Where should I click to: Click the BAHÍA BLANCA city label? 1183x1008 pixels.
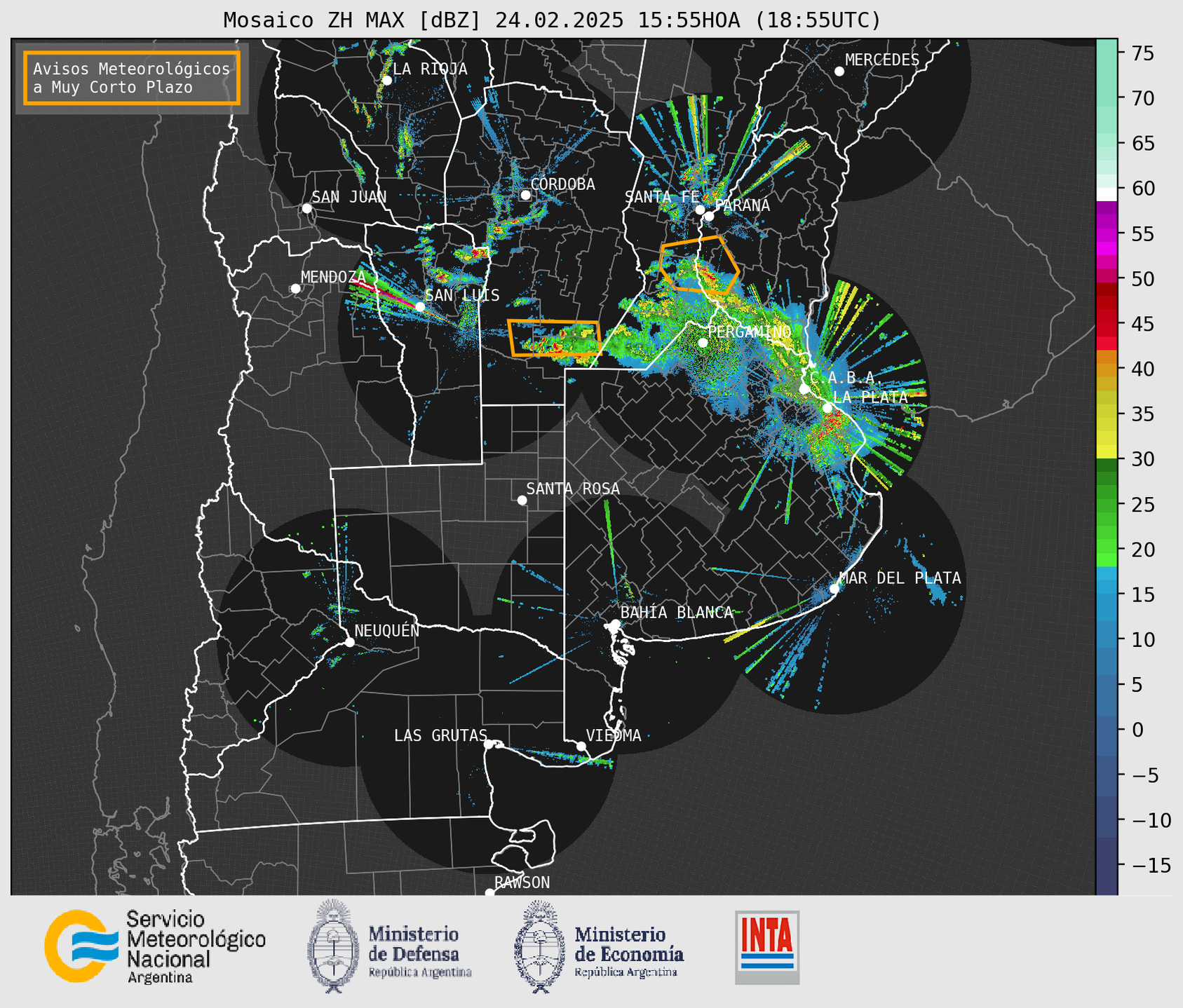[677, 613]
